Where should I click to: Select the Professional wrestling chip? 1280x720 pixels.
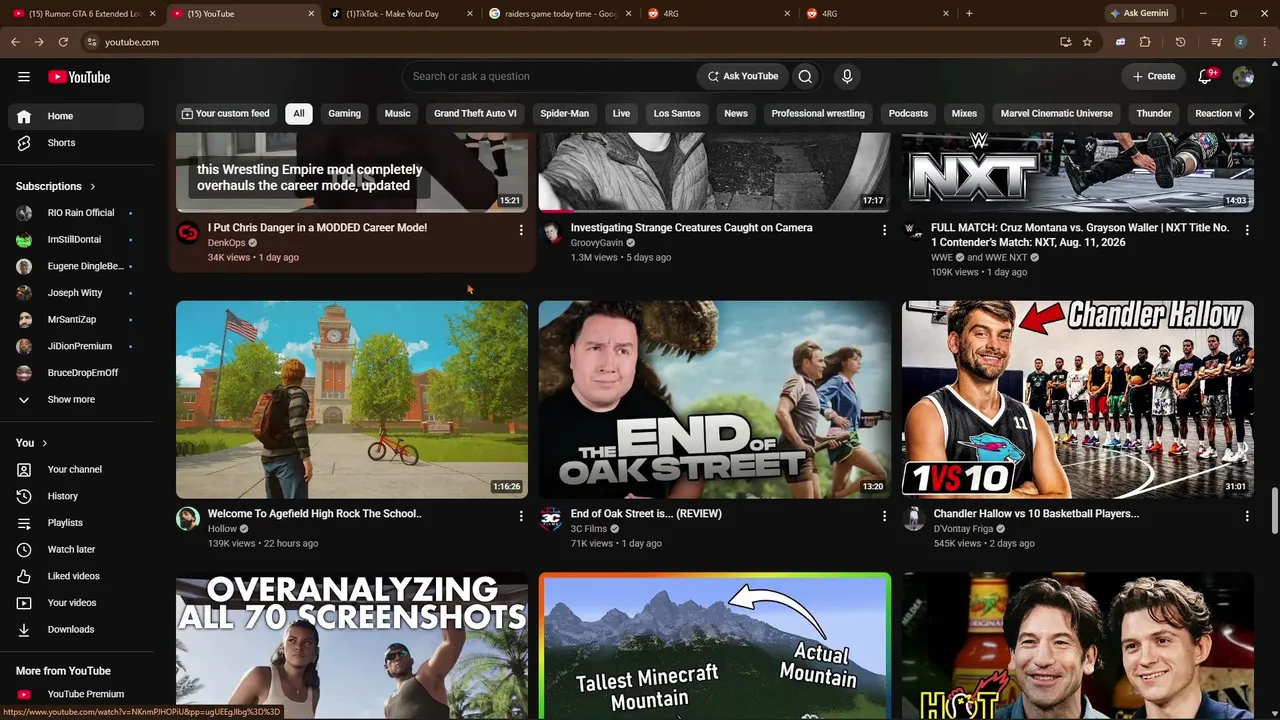point(818,114)
